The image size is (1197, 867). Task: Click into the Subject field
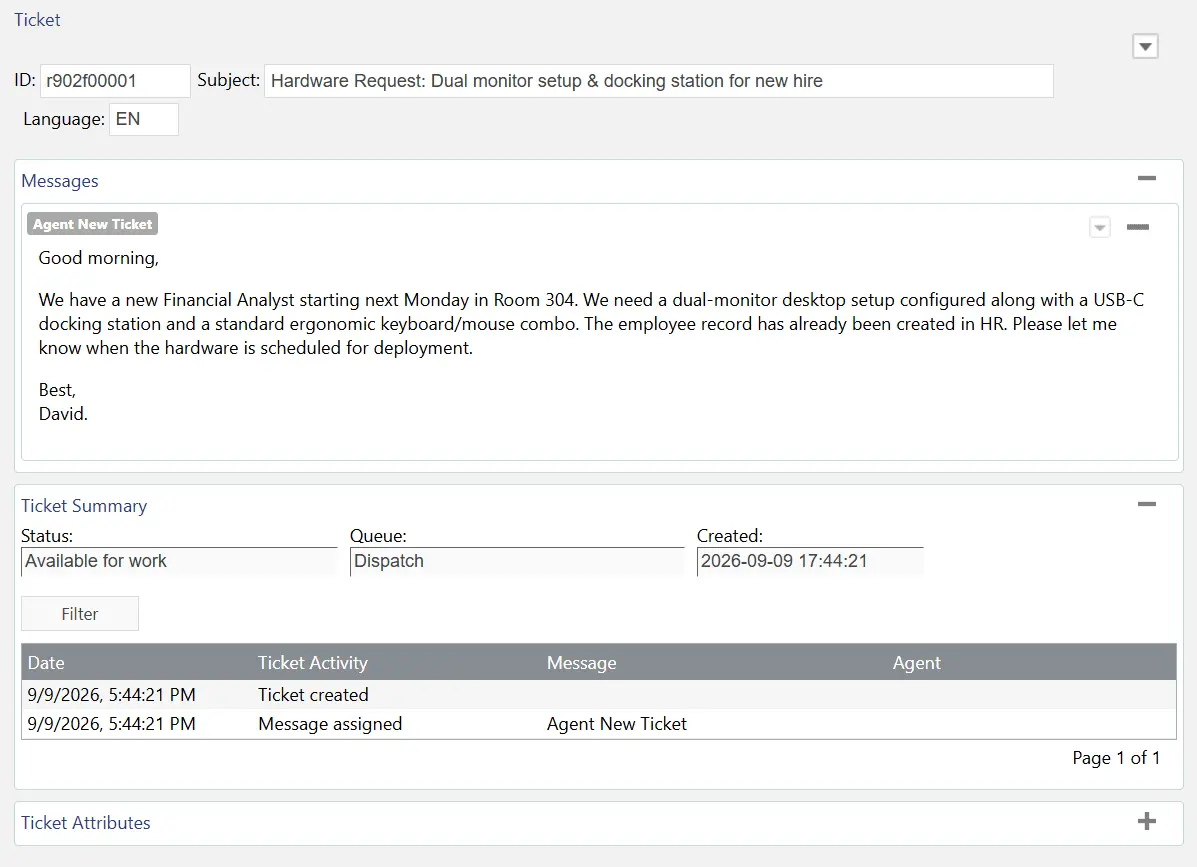[x=658, y=81]
